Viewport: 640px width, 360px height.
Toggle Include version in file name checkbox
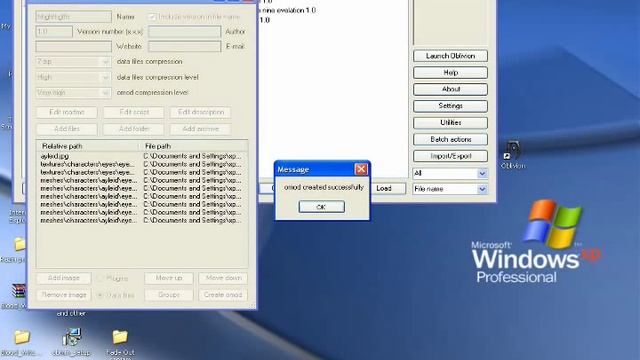pyautogui.click(x=152, y=17)
